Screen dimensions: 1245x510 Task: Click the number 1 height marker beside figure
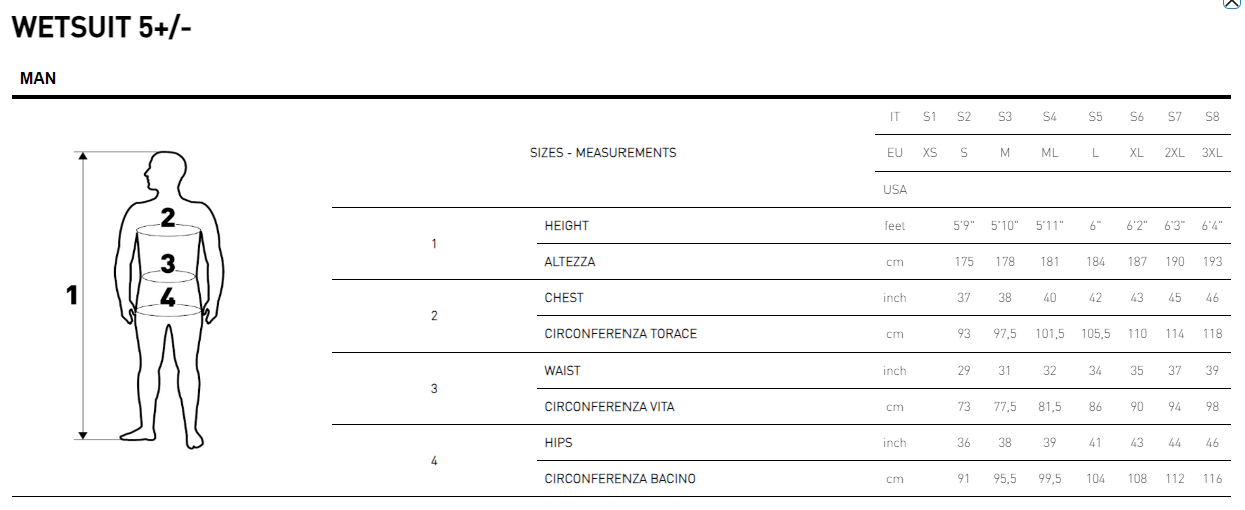point(72,296)
